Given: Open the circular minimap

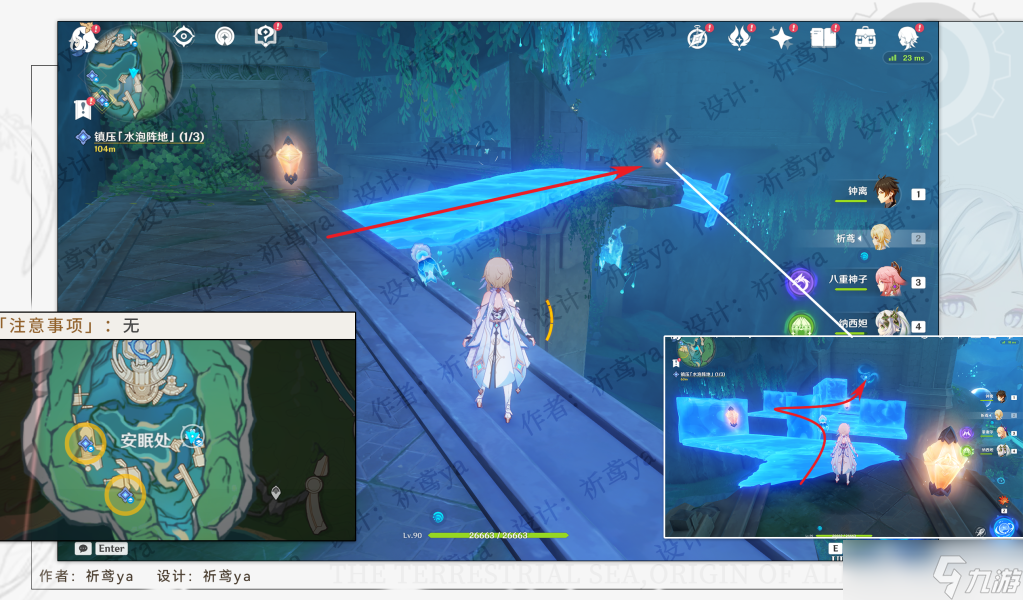Looking at the screenshot, I should click(x=134, y=73).
